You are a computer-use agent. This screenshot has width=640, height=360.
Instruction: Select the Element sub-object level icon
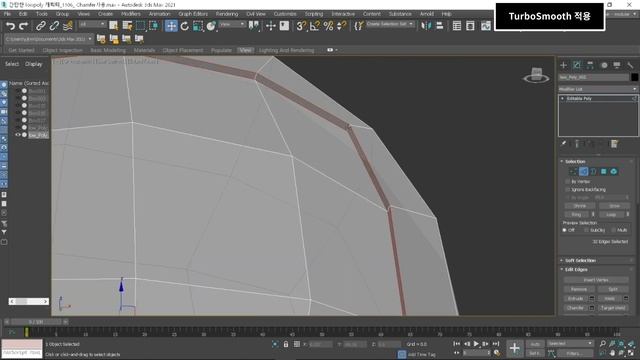click(613, 171)
